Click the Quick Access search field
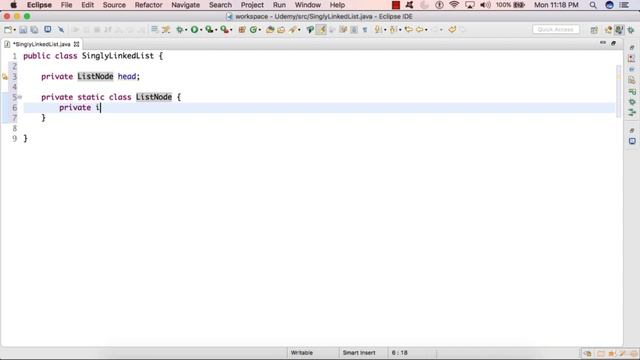Viewport: 640px width, 360px height. (556, 29)
